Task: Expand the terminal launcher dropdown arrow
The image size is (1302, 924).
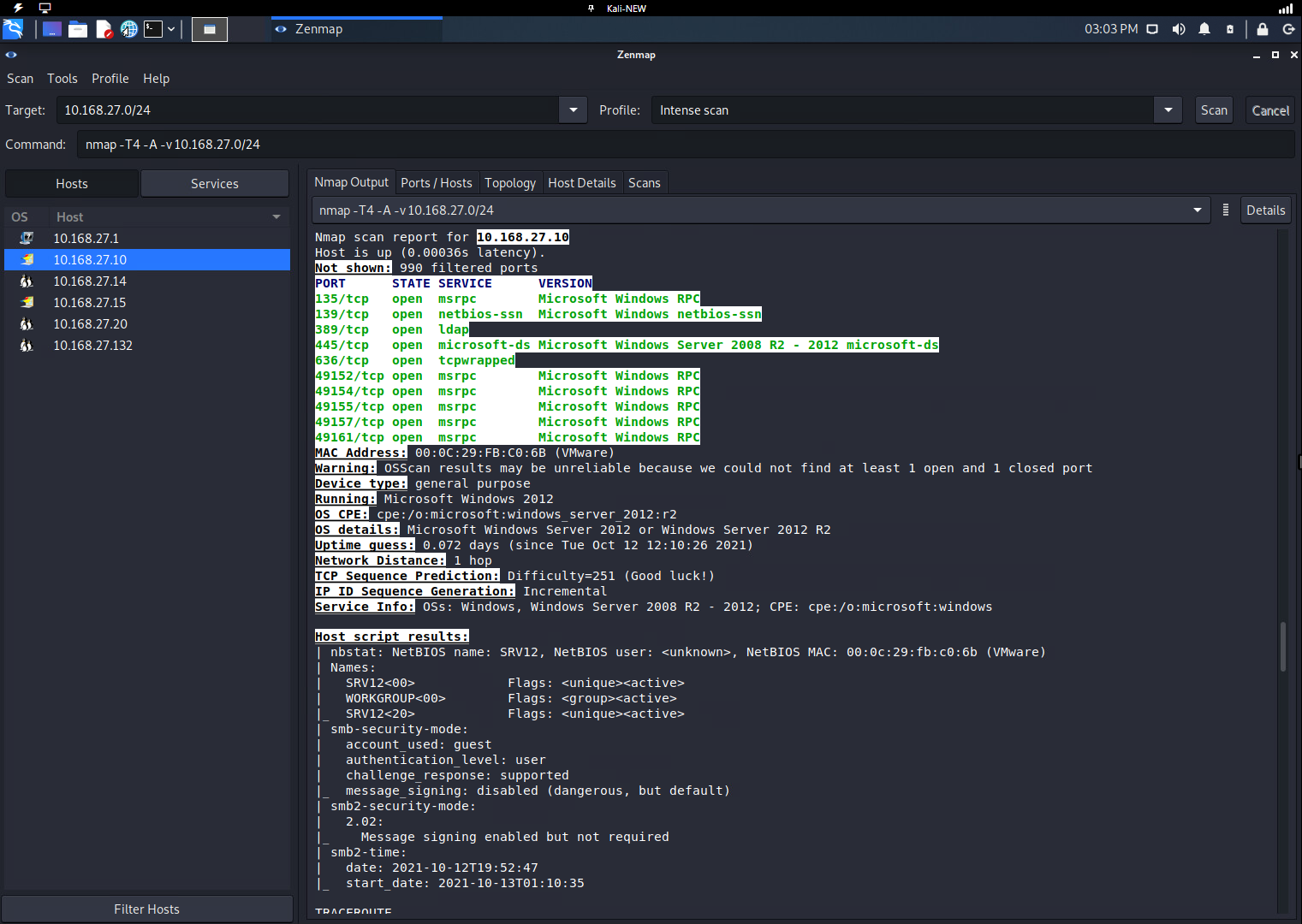Action: 171,29
